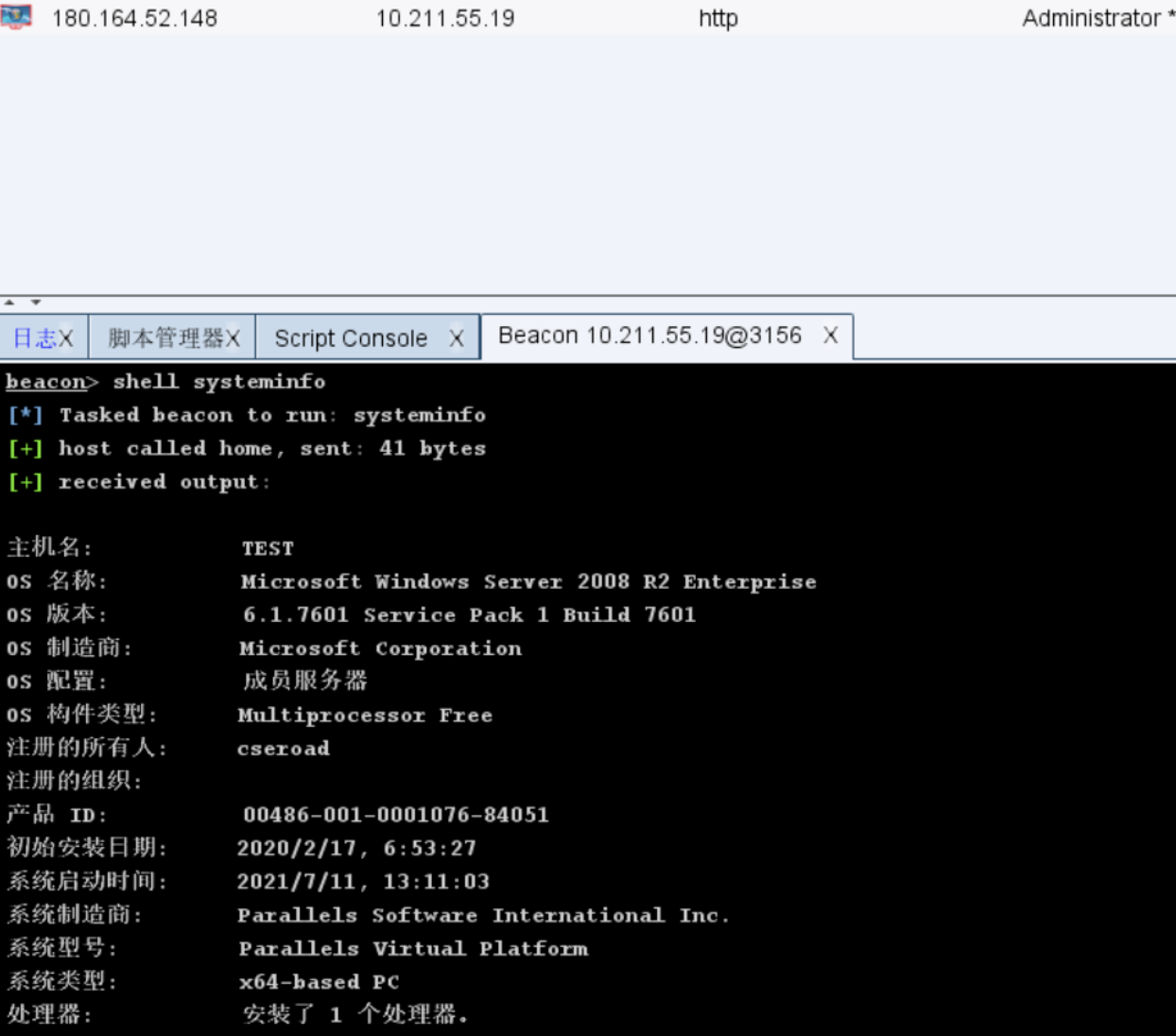This screenshot has width=1176, height=1036.
Task: Click the http listener cell
Action: click(718, 18)
